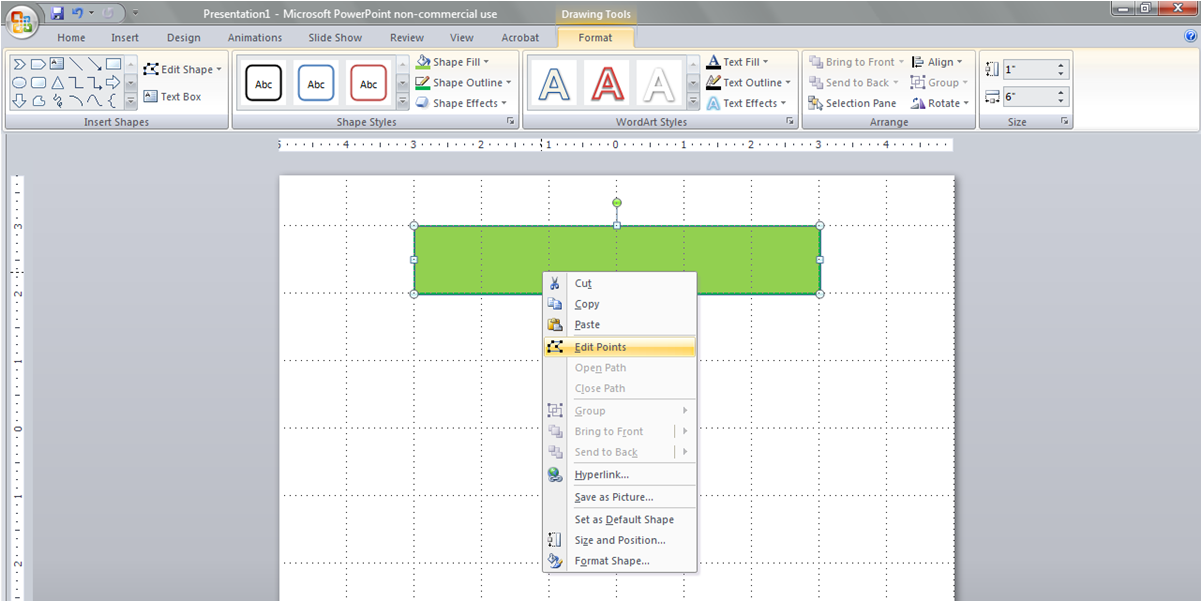Open the WordArt Styles dialog launcher
Screen dimensions: 1202x602
[790, 121]
